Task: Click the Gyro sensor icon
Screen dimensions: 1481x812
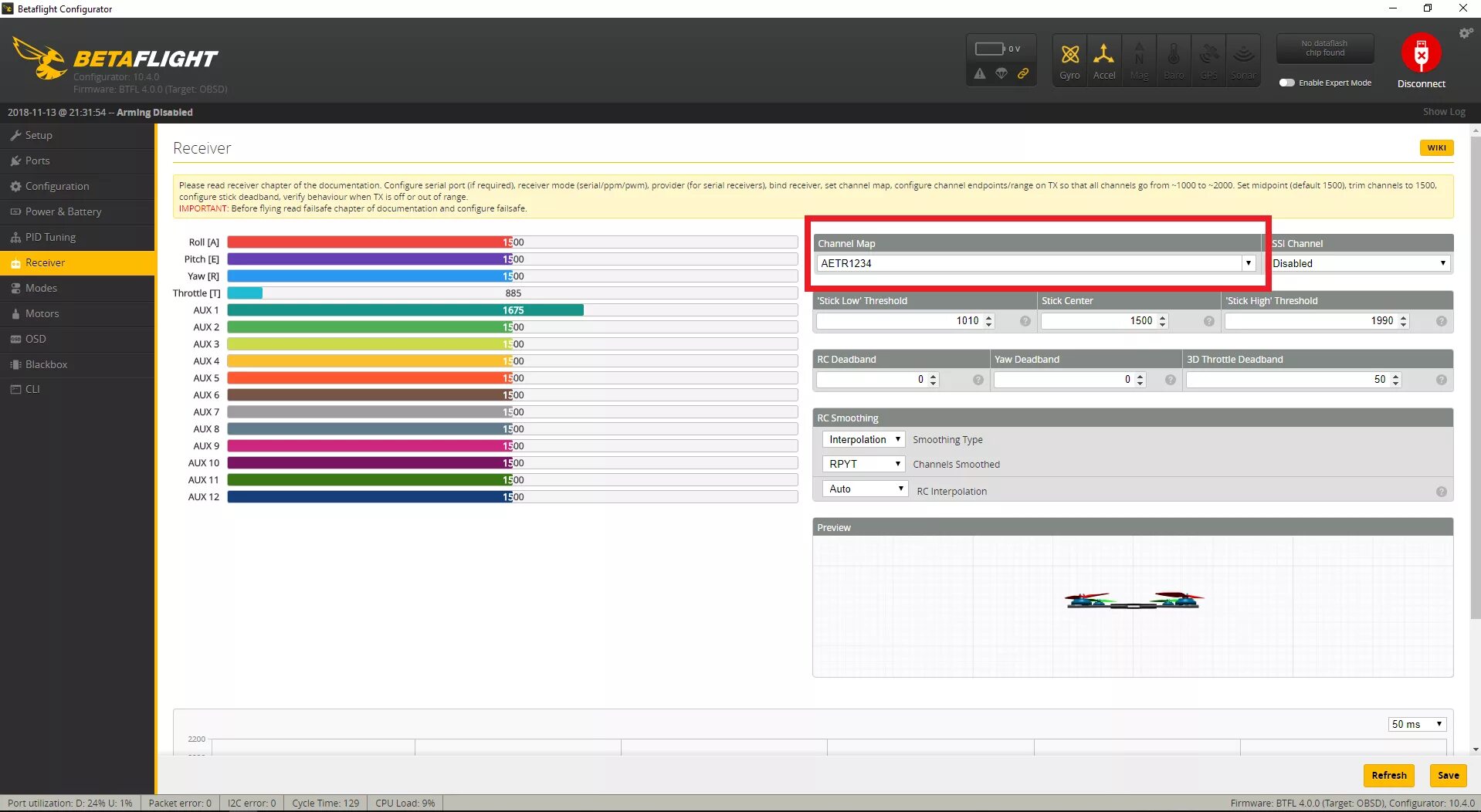Action: (1069, 60)
